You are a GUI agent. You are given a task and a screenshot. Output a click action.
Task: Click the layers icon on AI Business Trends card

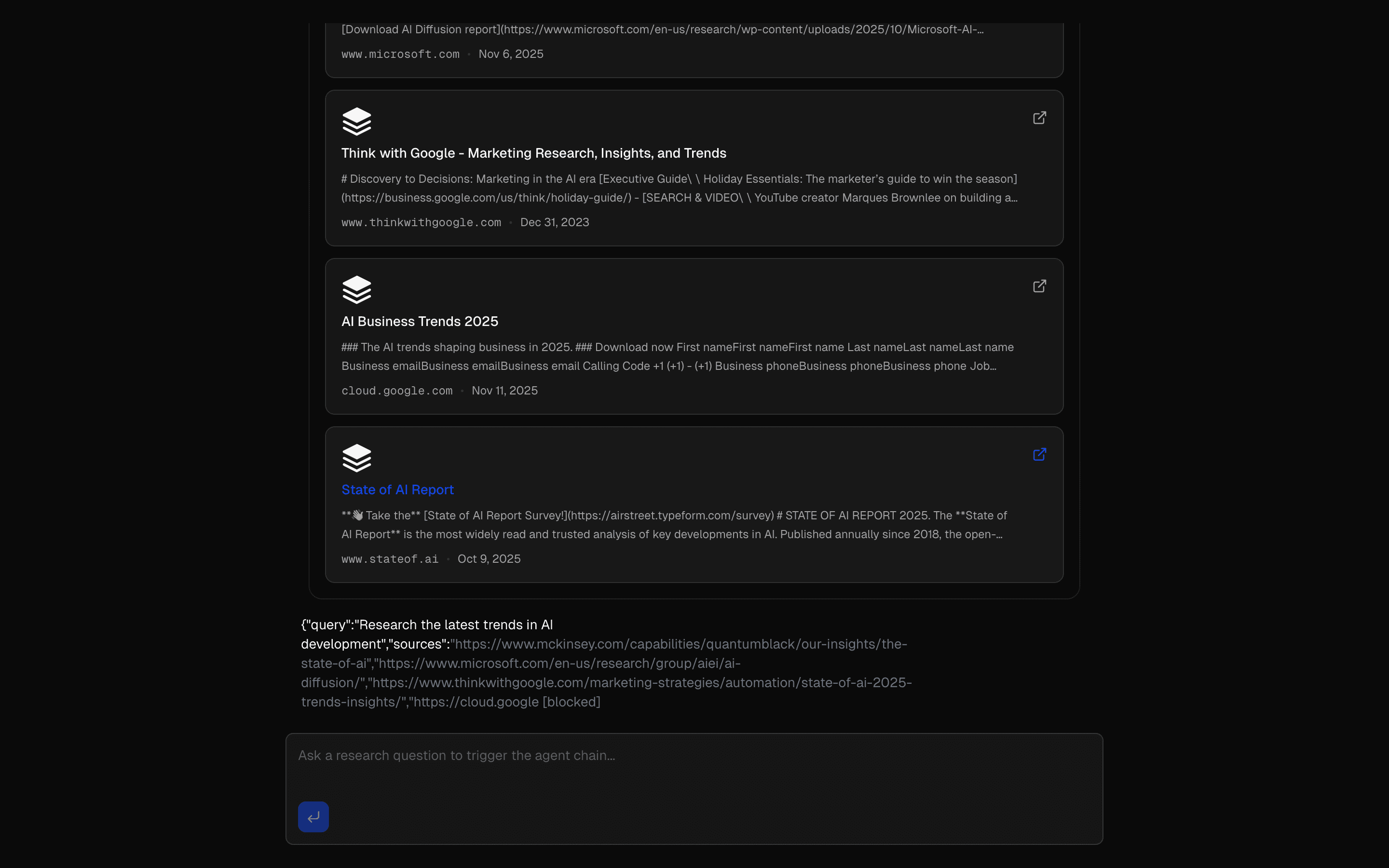click(357, 290)
